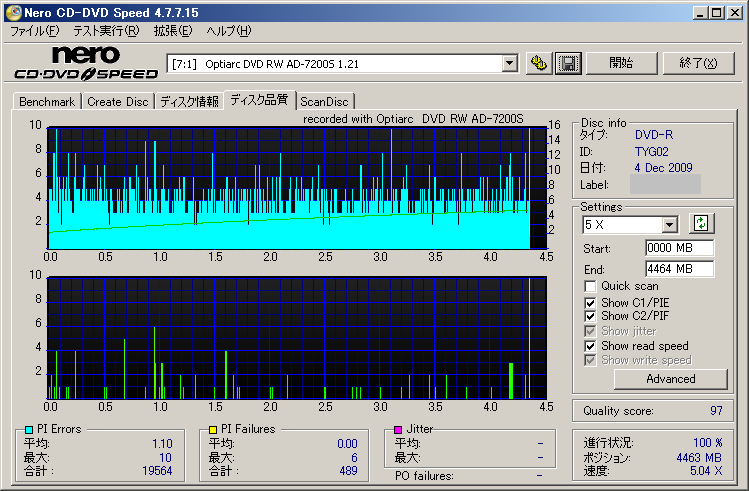Click the 開始 start button
Image resolution: width=749 pixels, height=491 pixels.
pyautogui.click(x=621, y=63)
